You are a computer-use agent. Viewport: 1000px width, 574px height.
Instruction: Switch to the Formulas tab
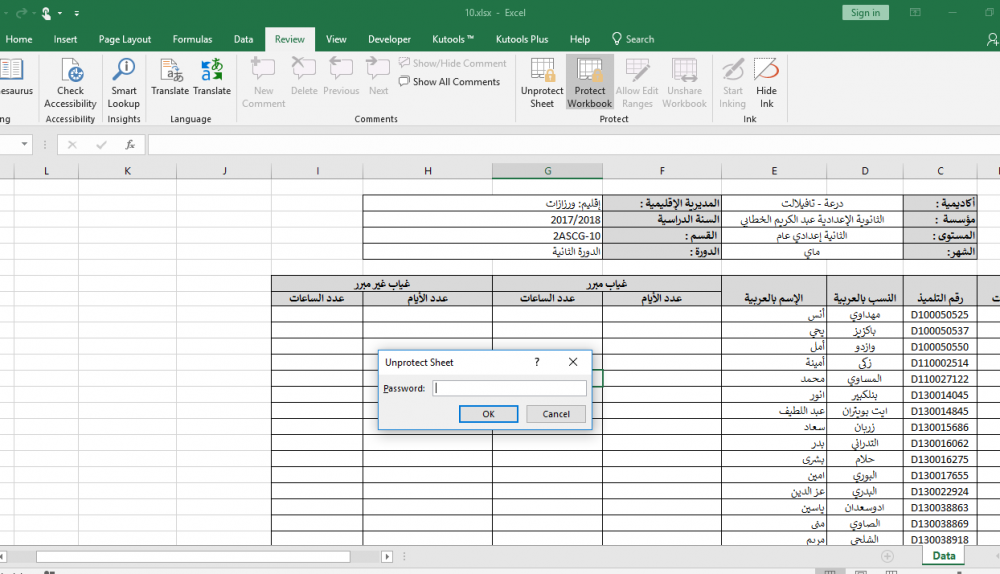[192, 39]
